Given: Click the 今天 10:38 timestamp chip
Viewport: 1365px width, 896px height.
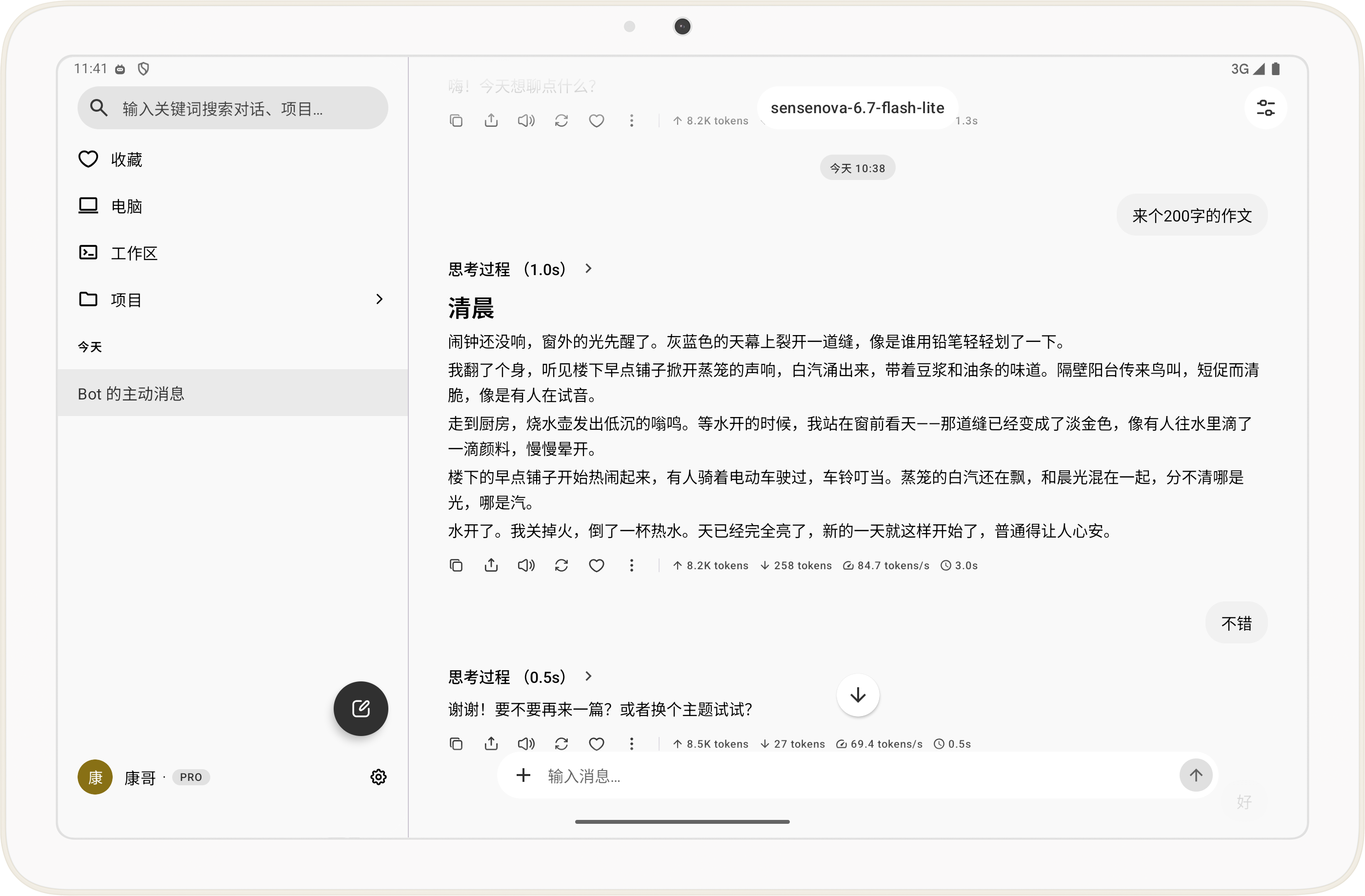Looking at the screenshot, I should pos(858,168).
